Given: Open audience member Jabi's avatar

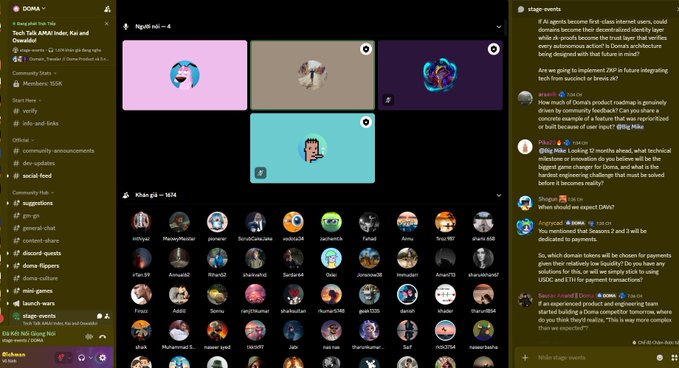Looking at the screenshot, I should point(293,331).
